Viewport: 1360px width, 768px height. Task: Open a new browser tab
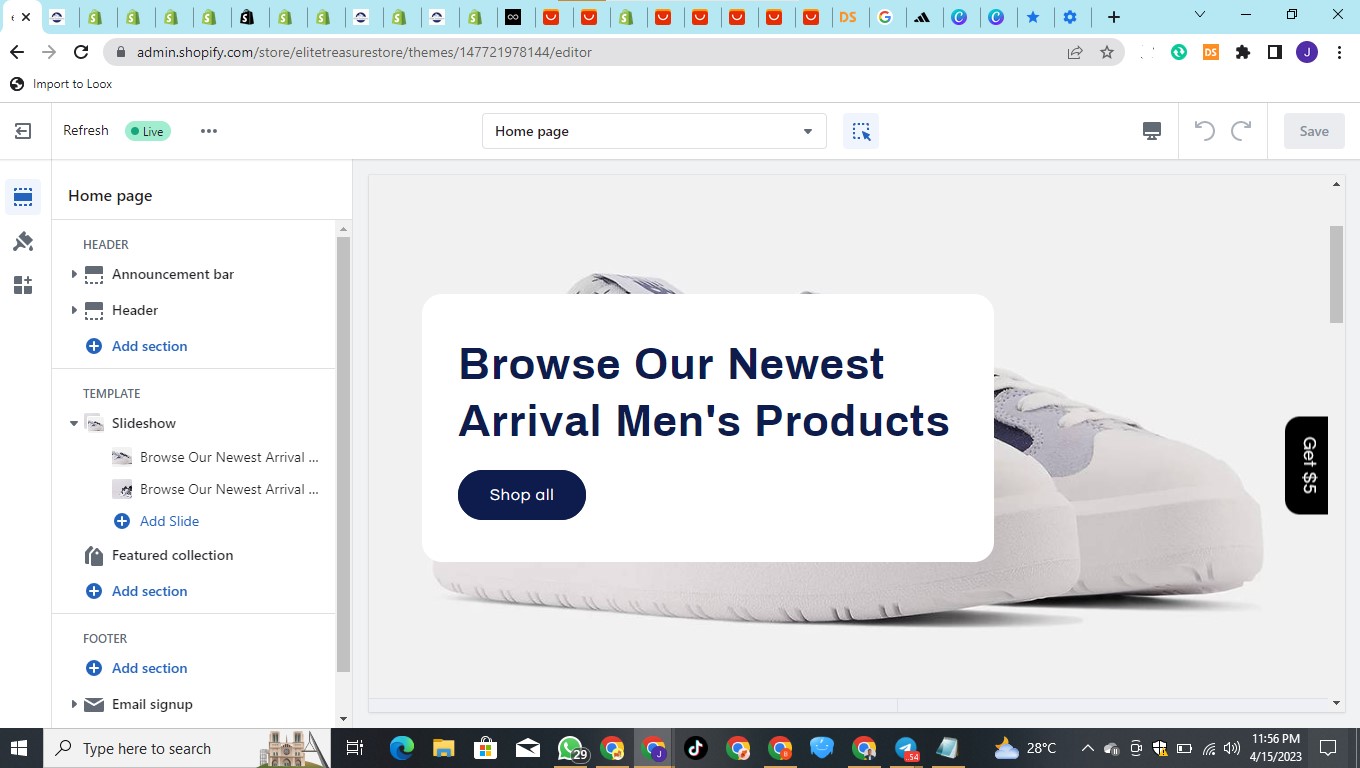[x=1114, y=17]
